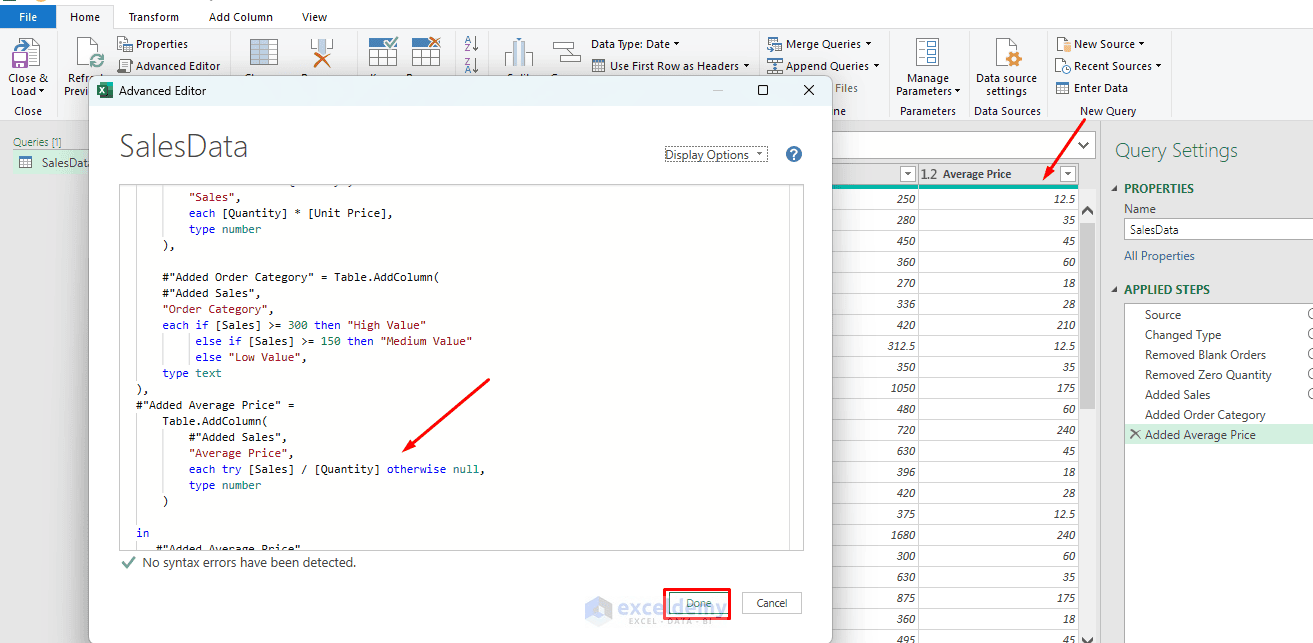Screen dimensions: 1313x643
Task: Click the cell with value 1050
Action: pyautogui.click(x=875, y=387)
